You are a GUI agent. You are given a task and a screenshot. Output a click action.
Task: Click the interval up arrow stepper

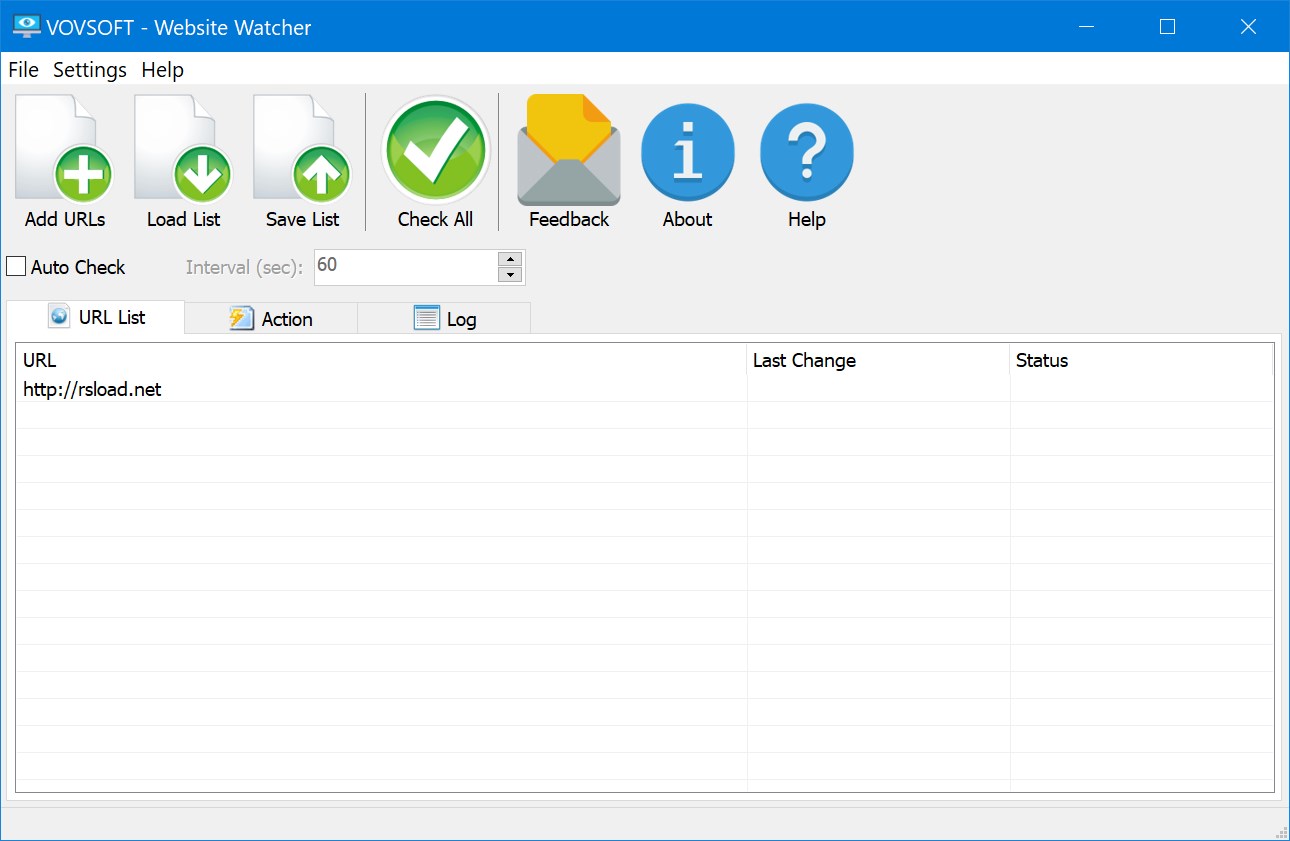(x=510, y=260)
